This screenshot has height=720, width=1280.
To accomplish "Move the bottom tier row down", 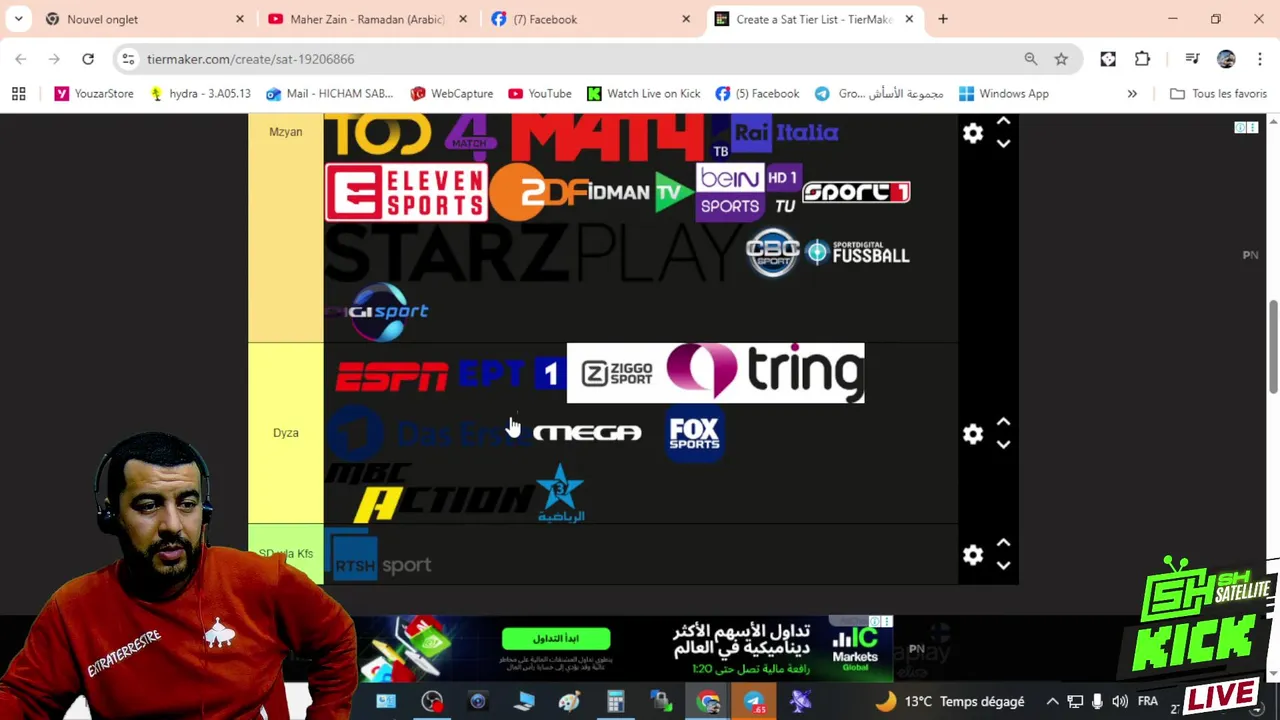I will (x=1003, y=566).
